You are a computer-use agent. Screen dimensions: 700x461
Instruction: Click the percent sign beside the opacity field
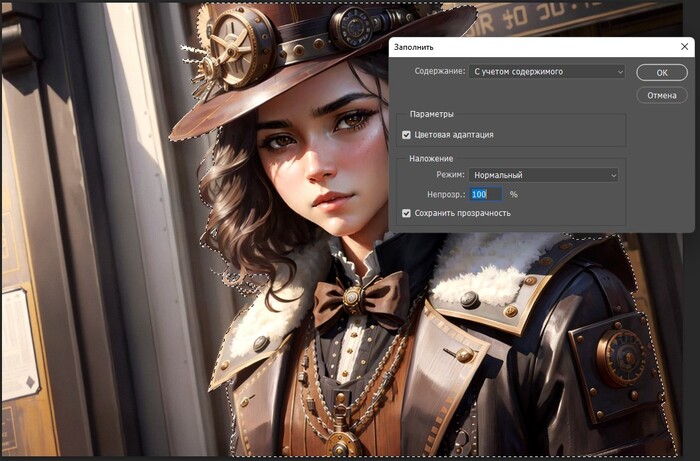[x=514, y=194]
